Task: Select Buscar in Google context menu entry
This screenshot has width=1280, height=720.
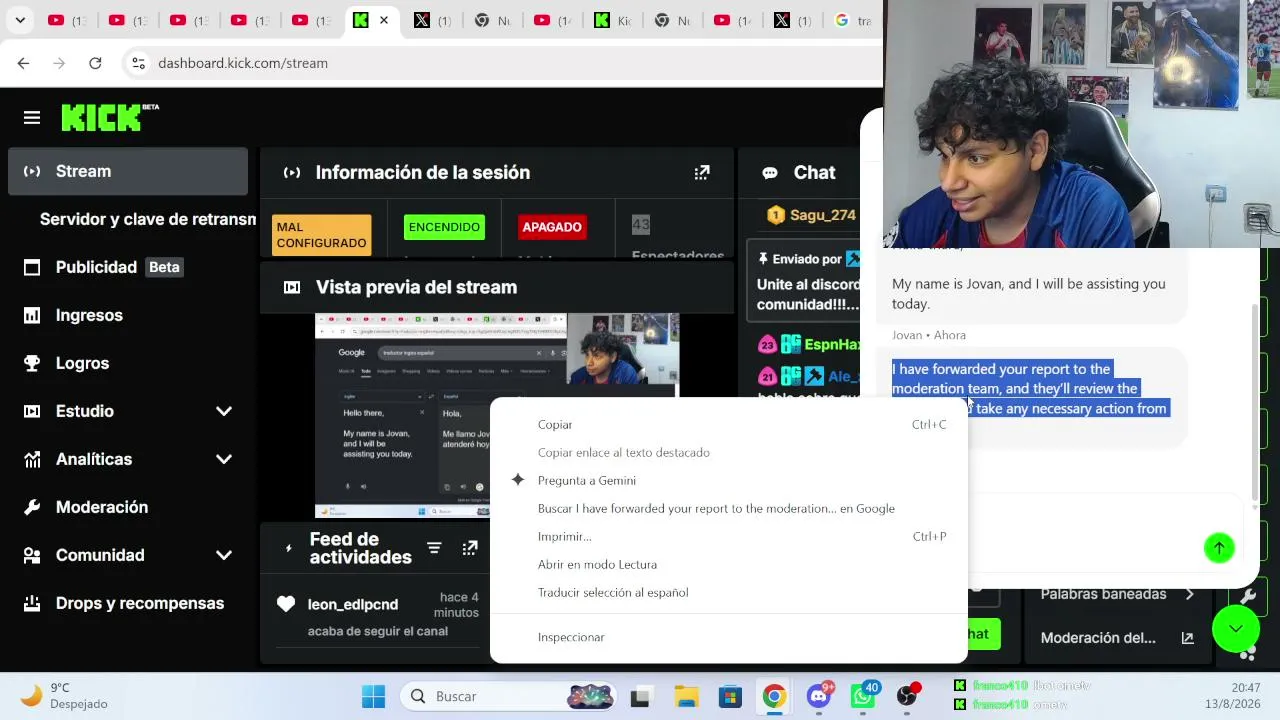Action: [728, 509]
